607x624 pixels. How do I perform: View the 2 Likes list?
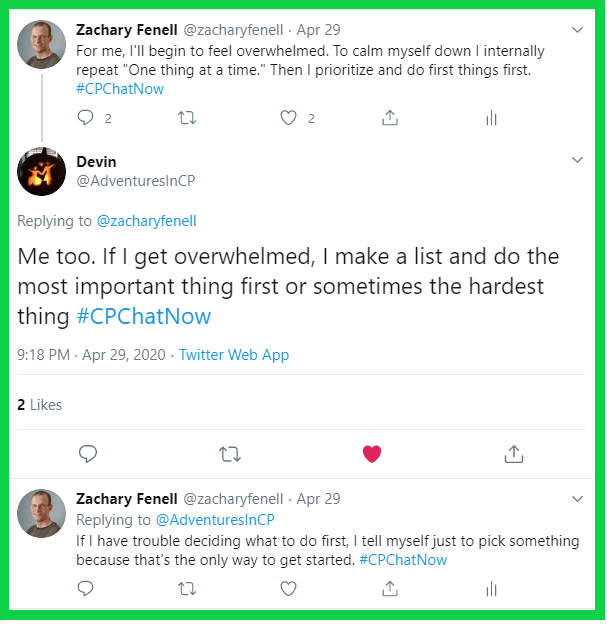point(40,405)
